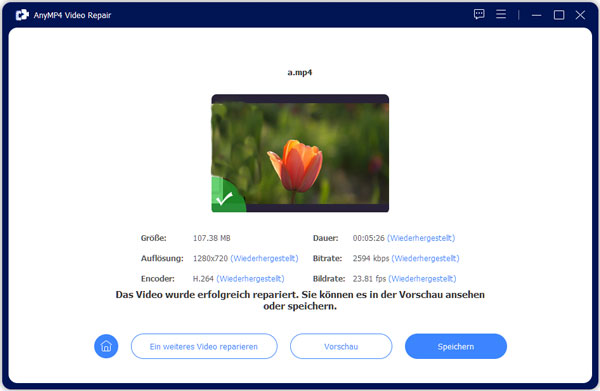Click the bitrate value 2594 kbps
600x391 pixels.
[371, 258]
